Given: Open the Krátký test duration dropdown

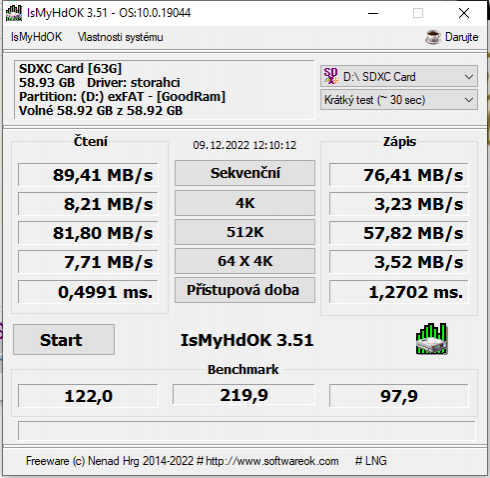Looking at the screenshot, I should (399, 100).
